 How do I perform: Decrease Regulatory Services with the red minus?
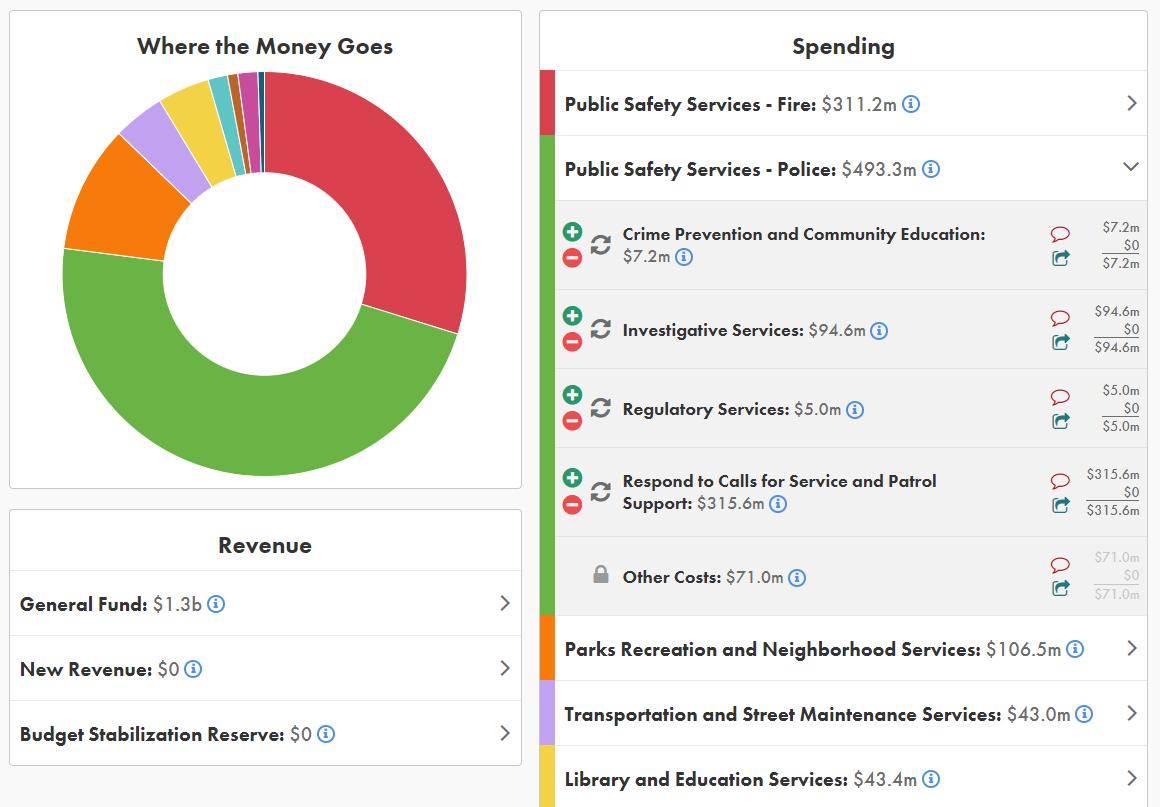click(x=572, y=421)
